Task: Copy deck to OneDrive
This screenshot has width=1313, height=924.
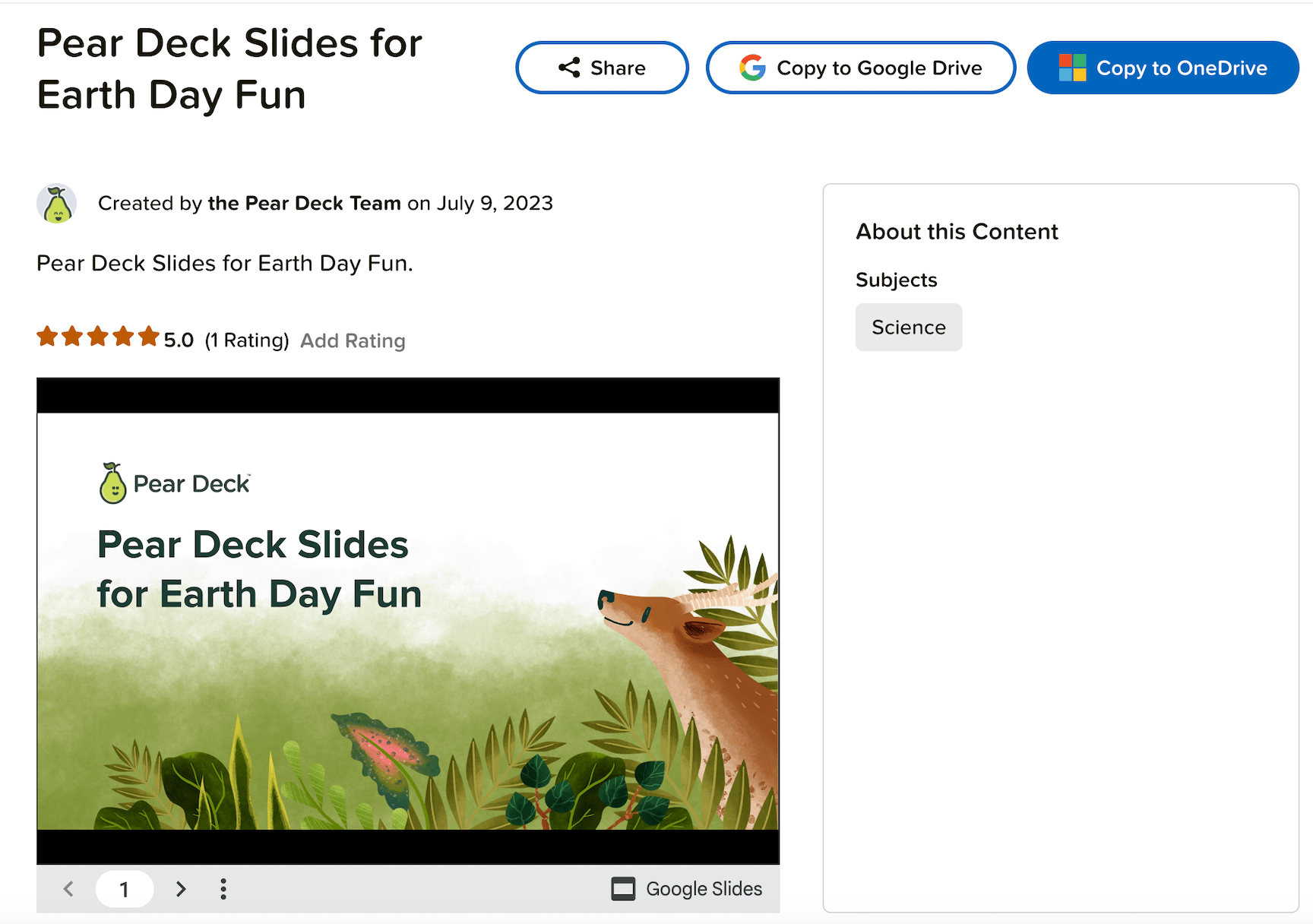Action: (1163, 68)
